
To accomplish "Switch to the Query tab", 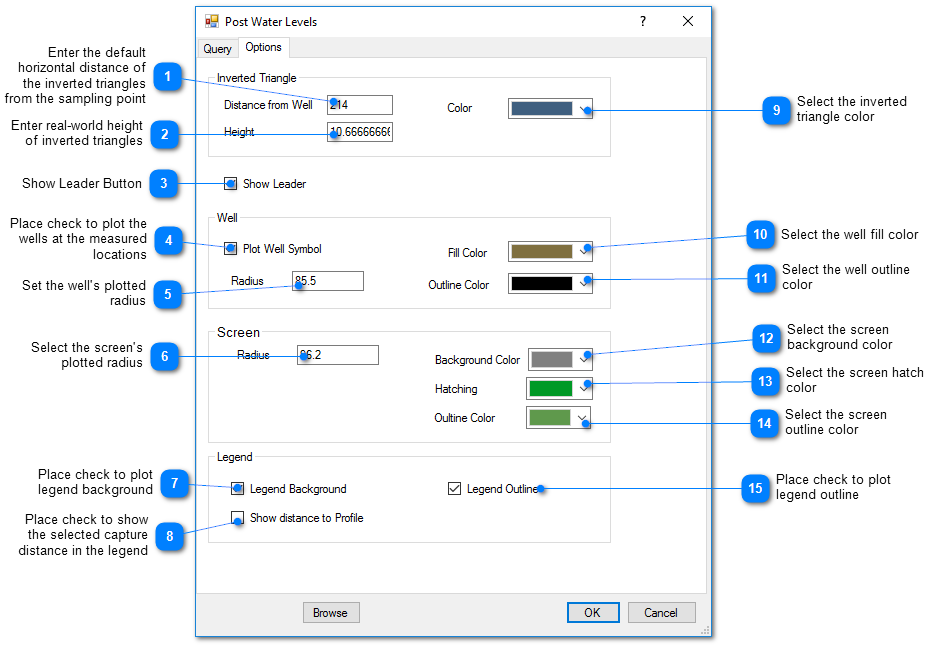I will [217, 49].
